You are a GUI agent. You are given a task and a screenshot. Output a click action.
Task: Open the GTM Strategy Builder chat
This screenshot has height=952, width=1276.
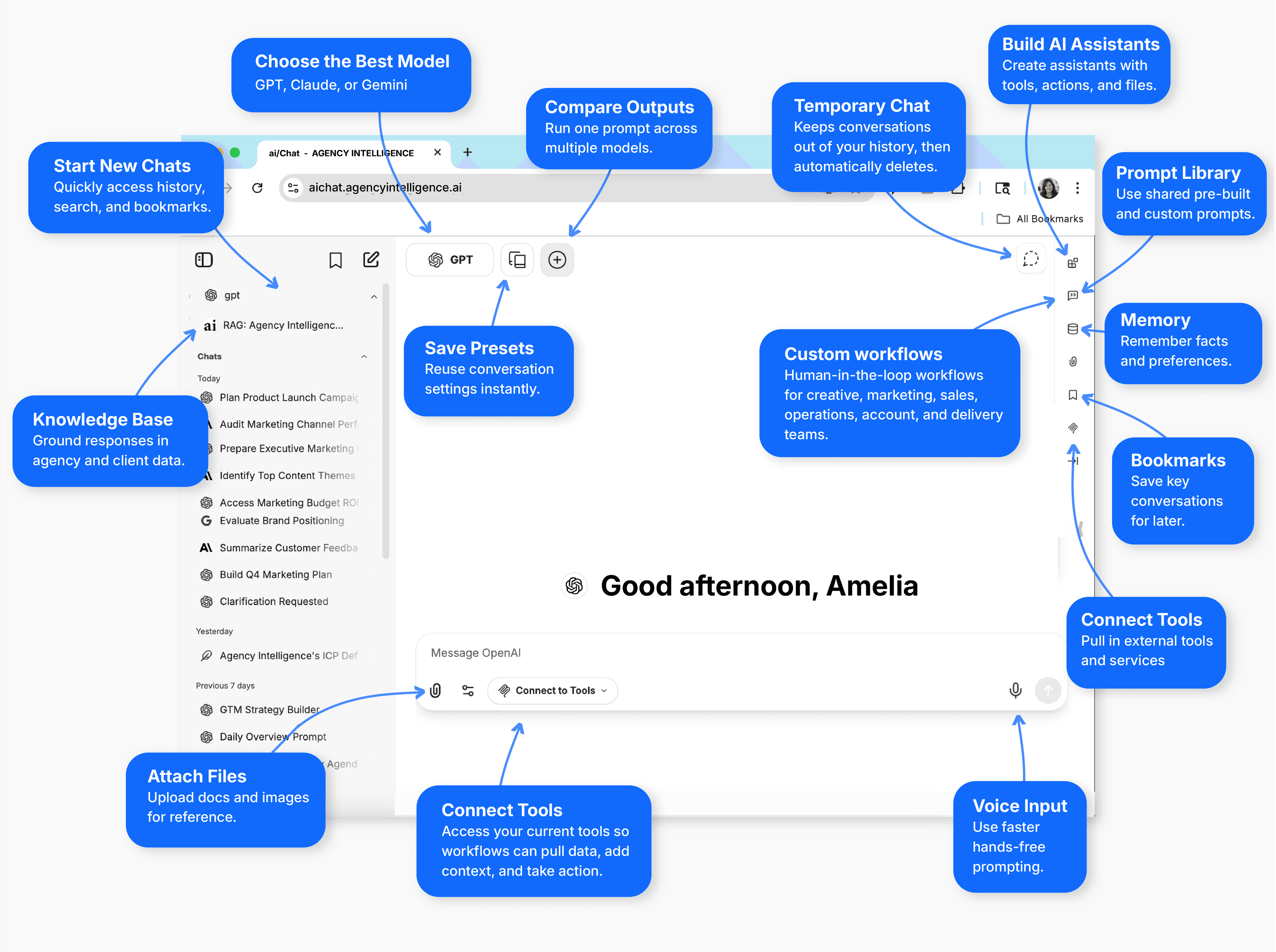(x=260, y=709)
